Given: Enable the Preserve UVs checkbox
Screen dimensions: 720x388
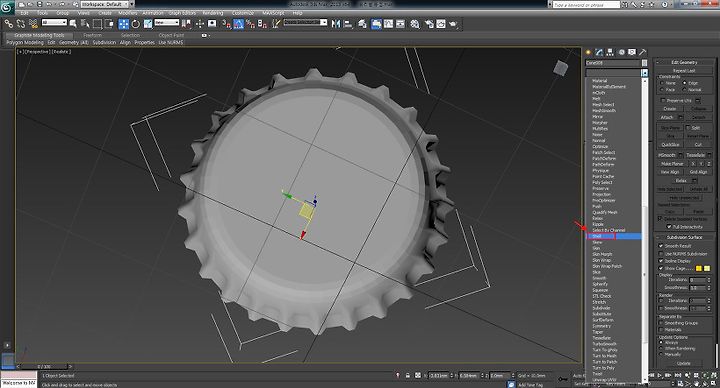Looking at the screenshot, I should point(663,100).
